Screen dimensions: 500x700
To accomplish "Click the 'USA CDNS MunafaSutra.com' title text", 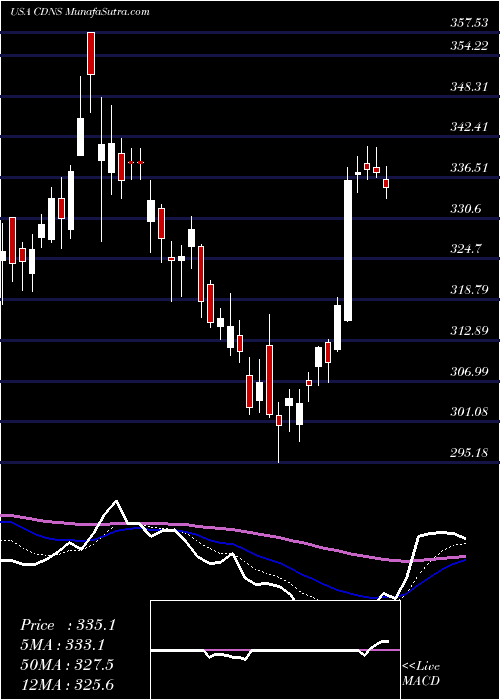I will [80, 12].
